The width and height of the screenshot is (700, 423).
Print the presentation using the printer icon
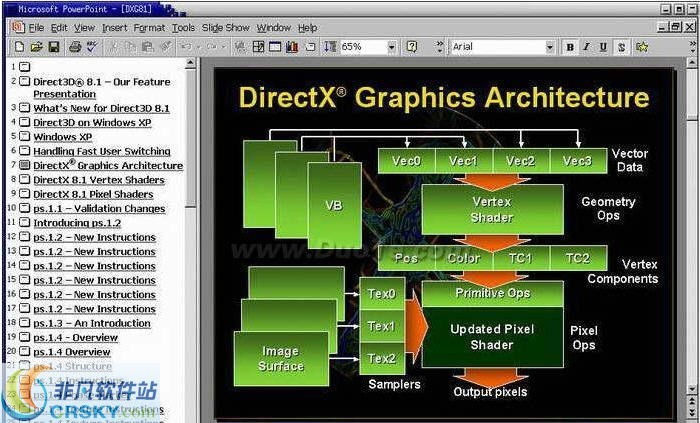coord(74,47)
